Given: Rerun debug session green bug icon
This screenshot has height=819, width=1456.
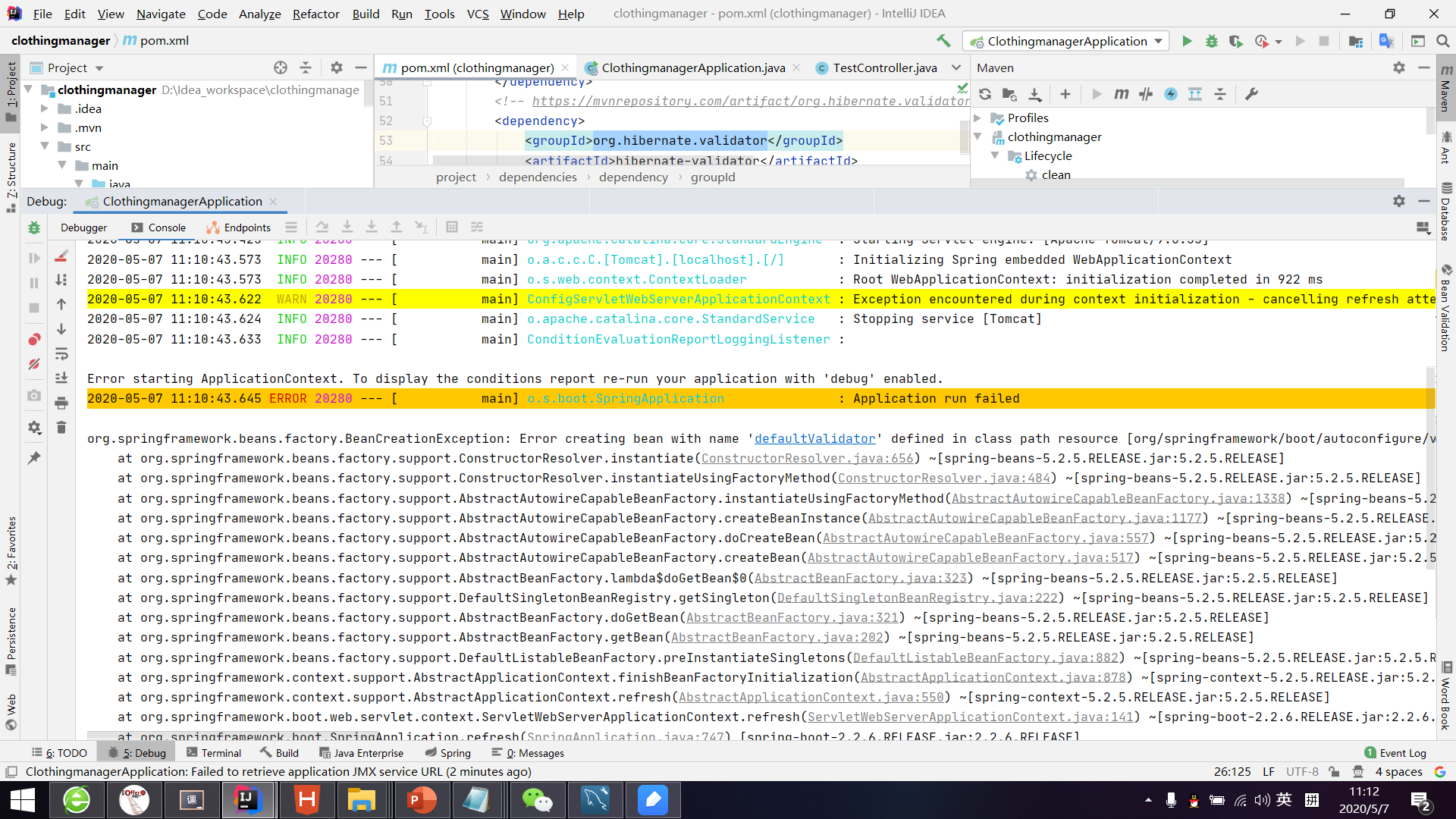Looking at the screenshot, I should (x=34, y=227).
